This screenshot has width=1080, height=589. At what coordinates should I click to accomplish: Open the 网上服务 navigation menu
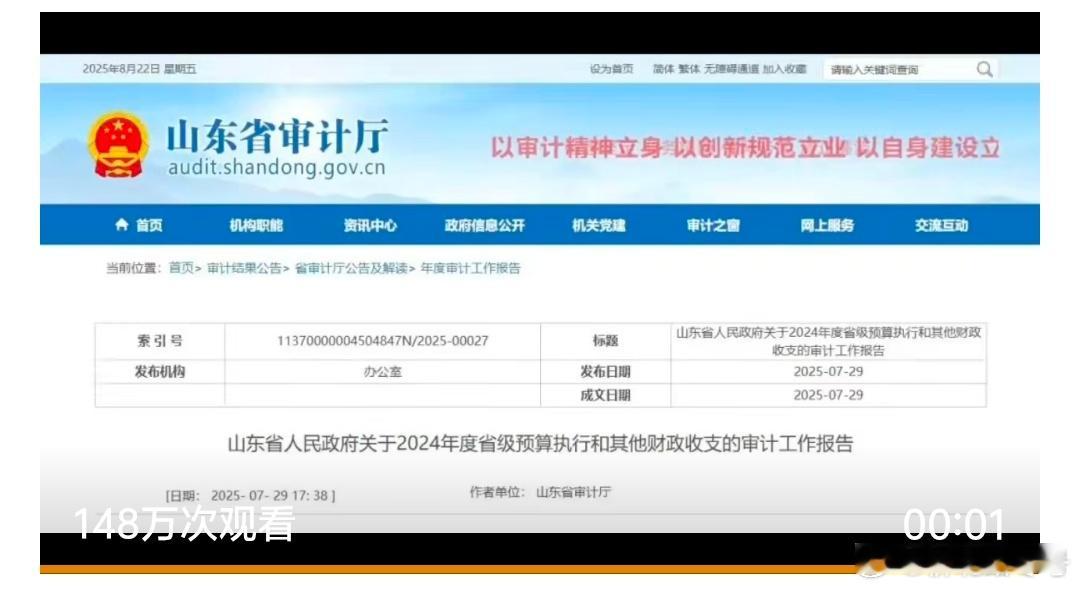click(827, 225)
